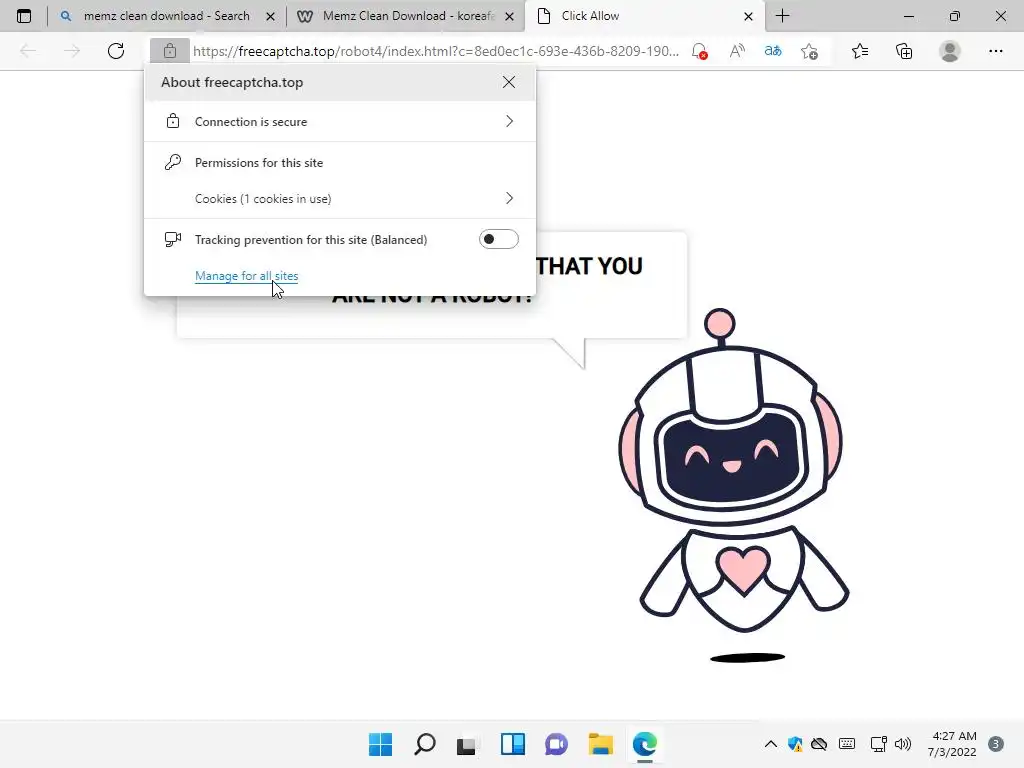Open Widgets from taskbar
The width and height of the screenshot is (1024, 768).
(513, 744)
